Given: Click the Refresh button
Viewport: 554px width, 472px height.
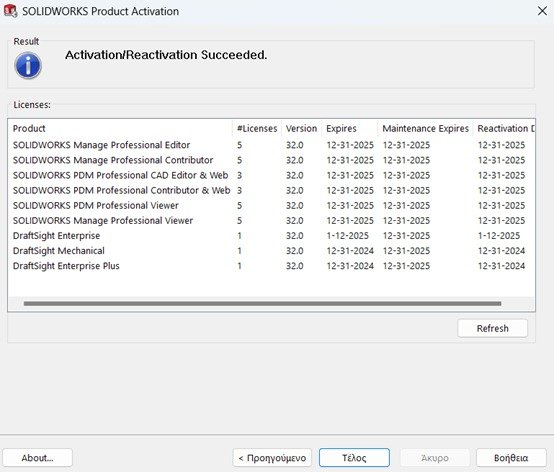Looking at the screenshot, I should [x=493, y=328].
